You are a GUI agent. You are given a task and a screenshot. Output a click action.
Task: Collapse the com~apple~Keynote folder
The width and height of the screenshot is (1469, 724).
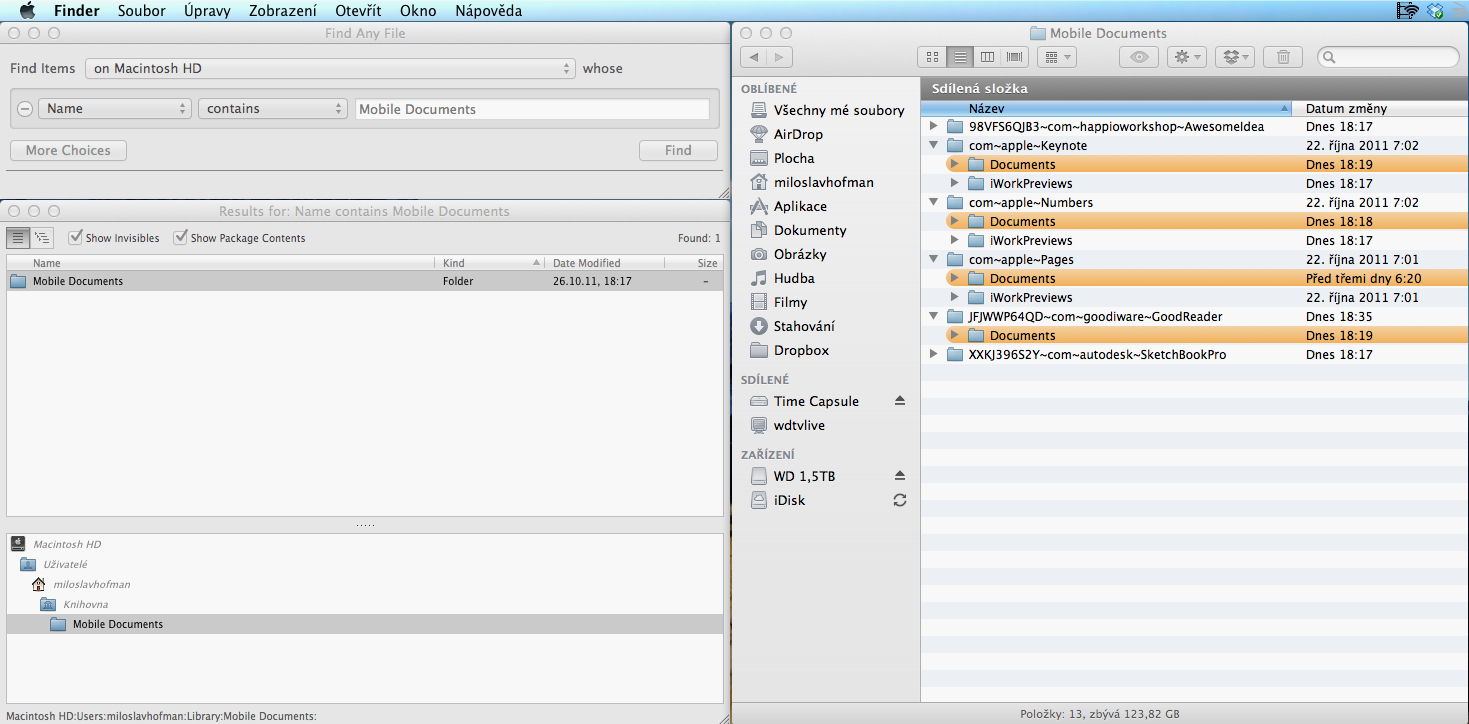tap(933, 146)
